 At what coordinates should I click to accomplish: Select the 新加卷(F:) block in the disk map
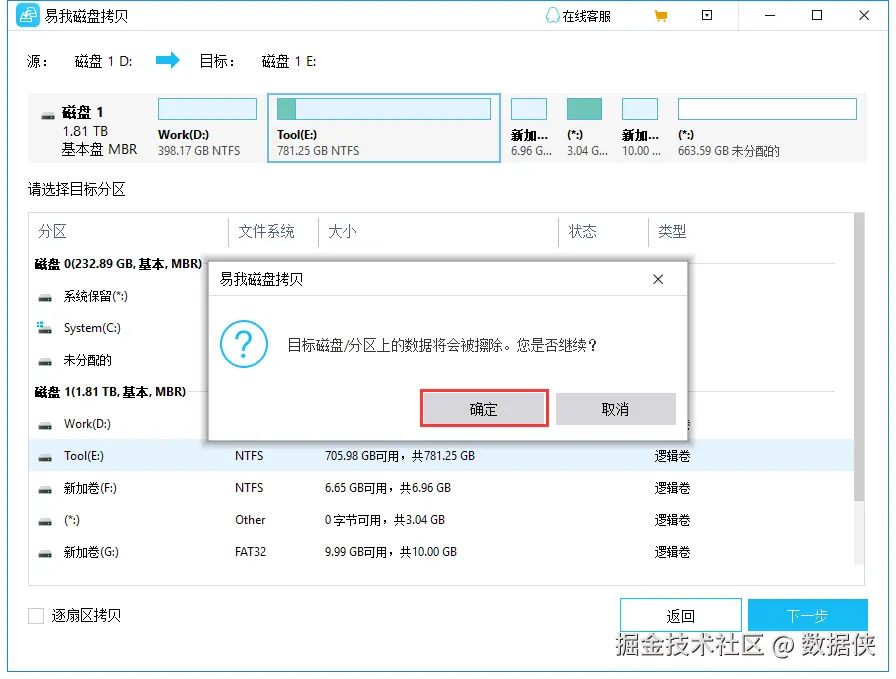pos(529,108)
